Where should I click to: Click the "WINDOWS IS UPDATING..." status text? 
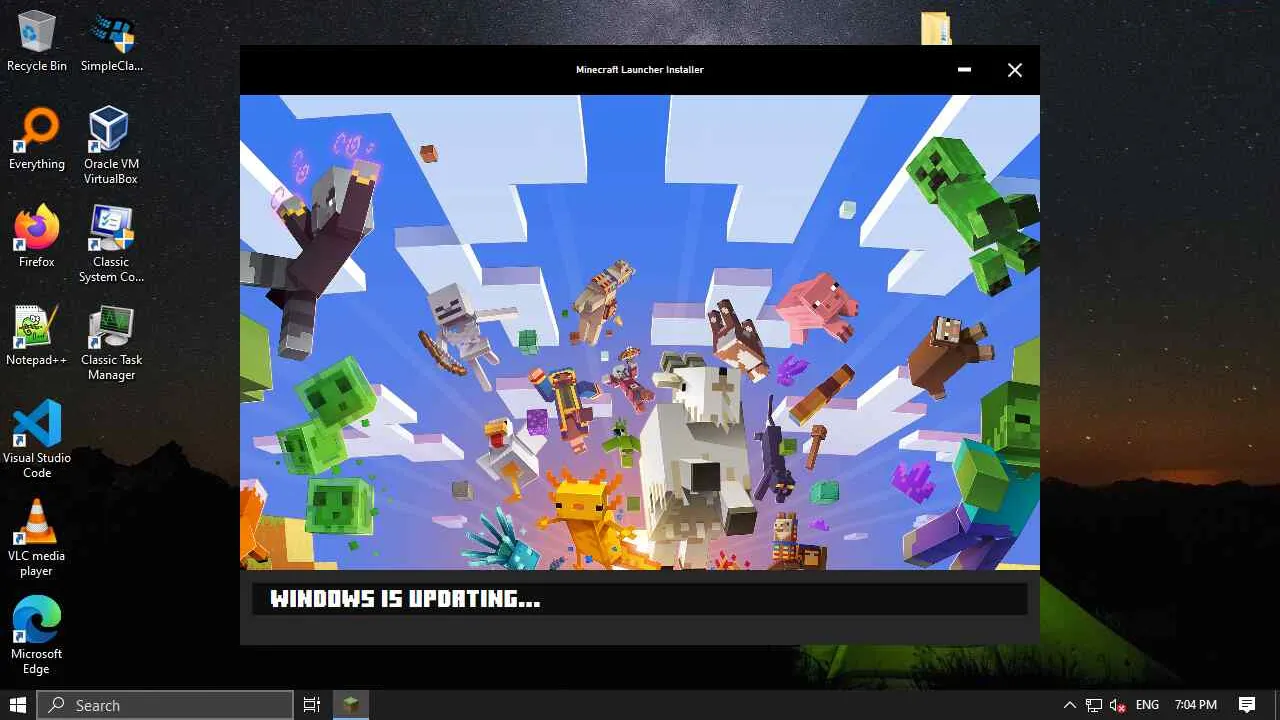405,599
